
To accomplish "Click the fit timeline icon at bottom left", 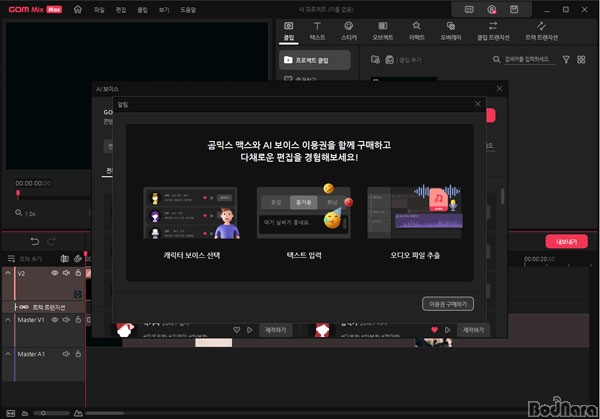I will pyautogui.click(x=10, y=413).
